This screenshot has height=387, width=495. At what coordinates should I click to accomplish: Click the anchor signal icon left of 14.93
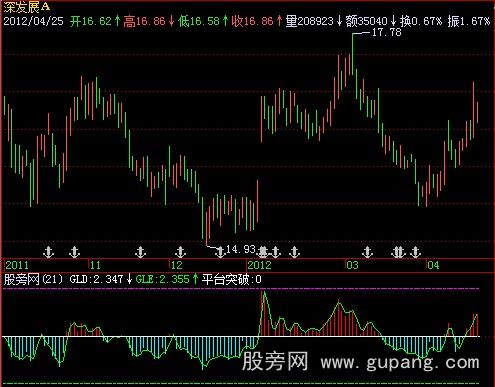point(220,252)
